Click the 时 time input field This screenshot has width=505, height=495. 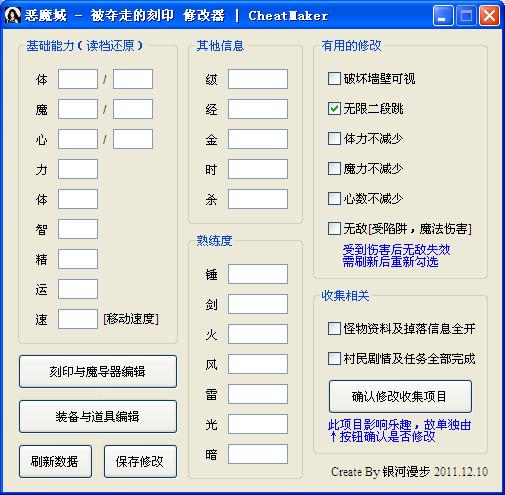coord(258,169)
